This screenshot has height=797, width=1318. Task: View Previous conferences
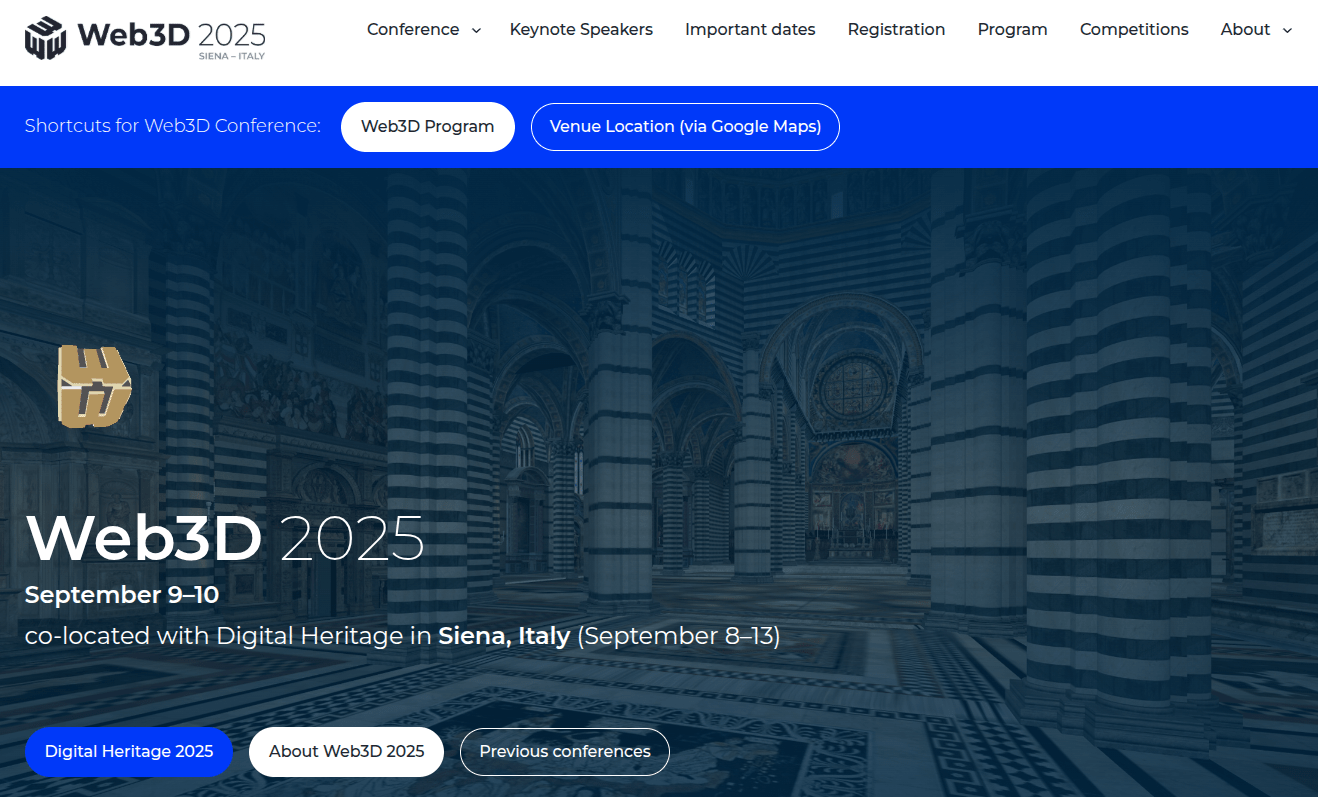pyautogui.click(x=565, y=752)
